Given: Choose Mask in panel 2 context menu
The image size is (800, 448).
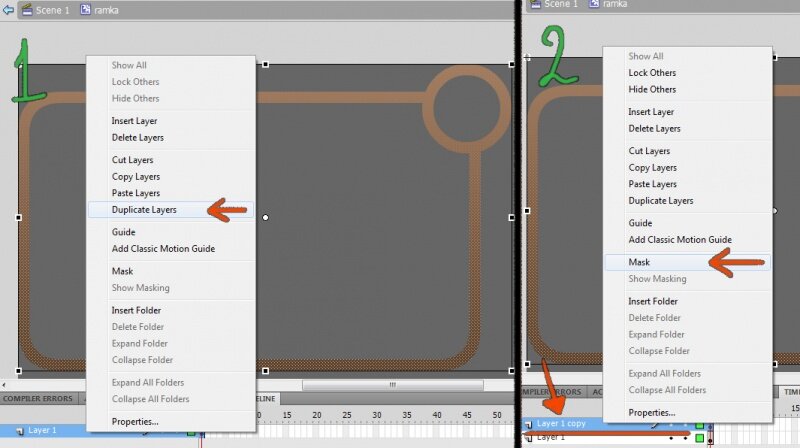Looking at the screenshot, I should click(639, 262).
